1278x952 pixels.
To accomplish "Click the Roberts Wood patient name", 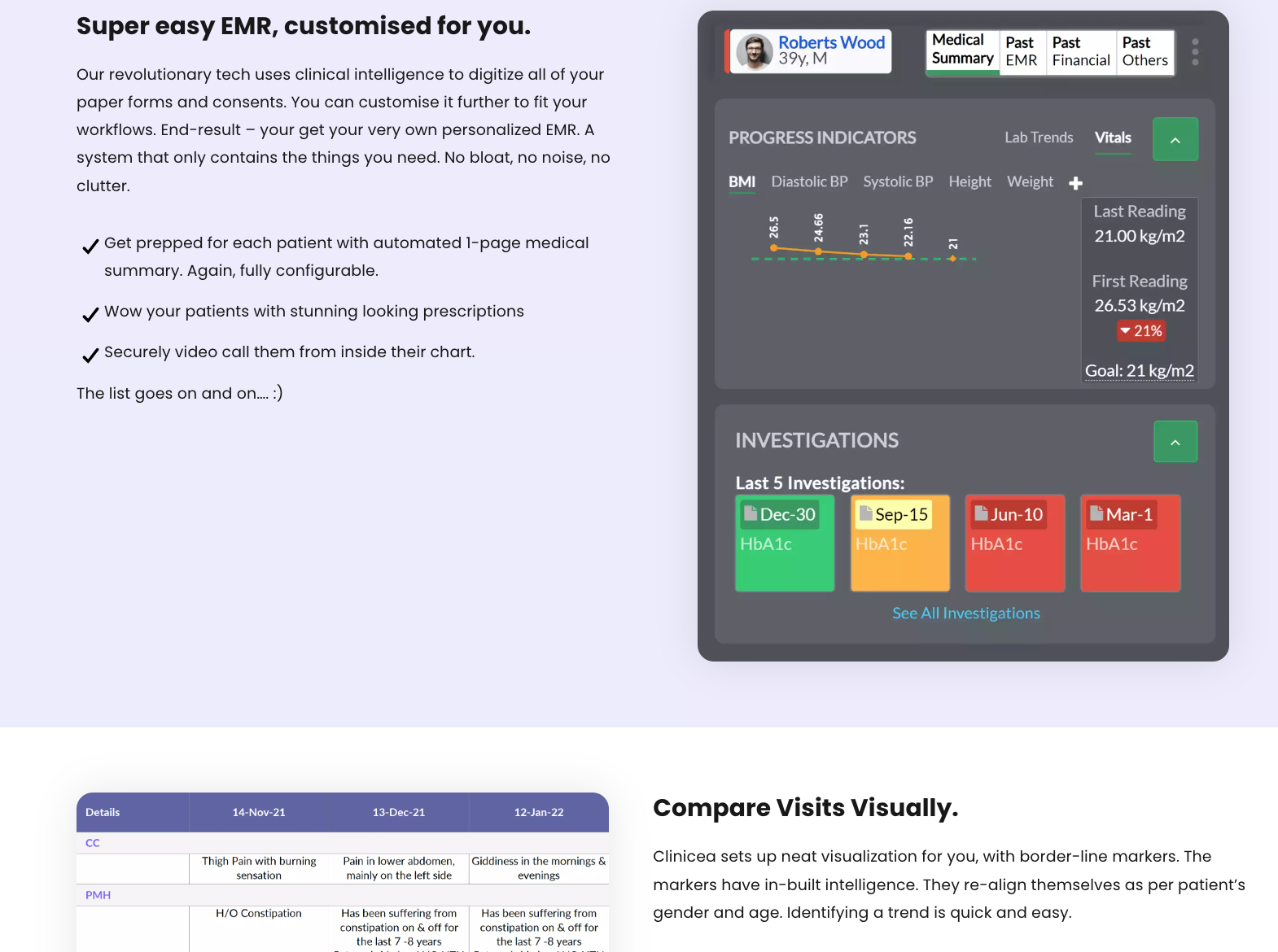I will [x=830, y=42].
